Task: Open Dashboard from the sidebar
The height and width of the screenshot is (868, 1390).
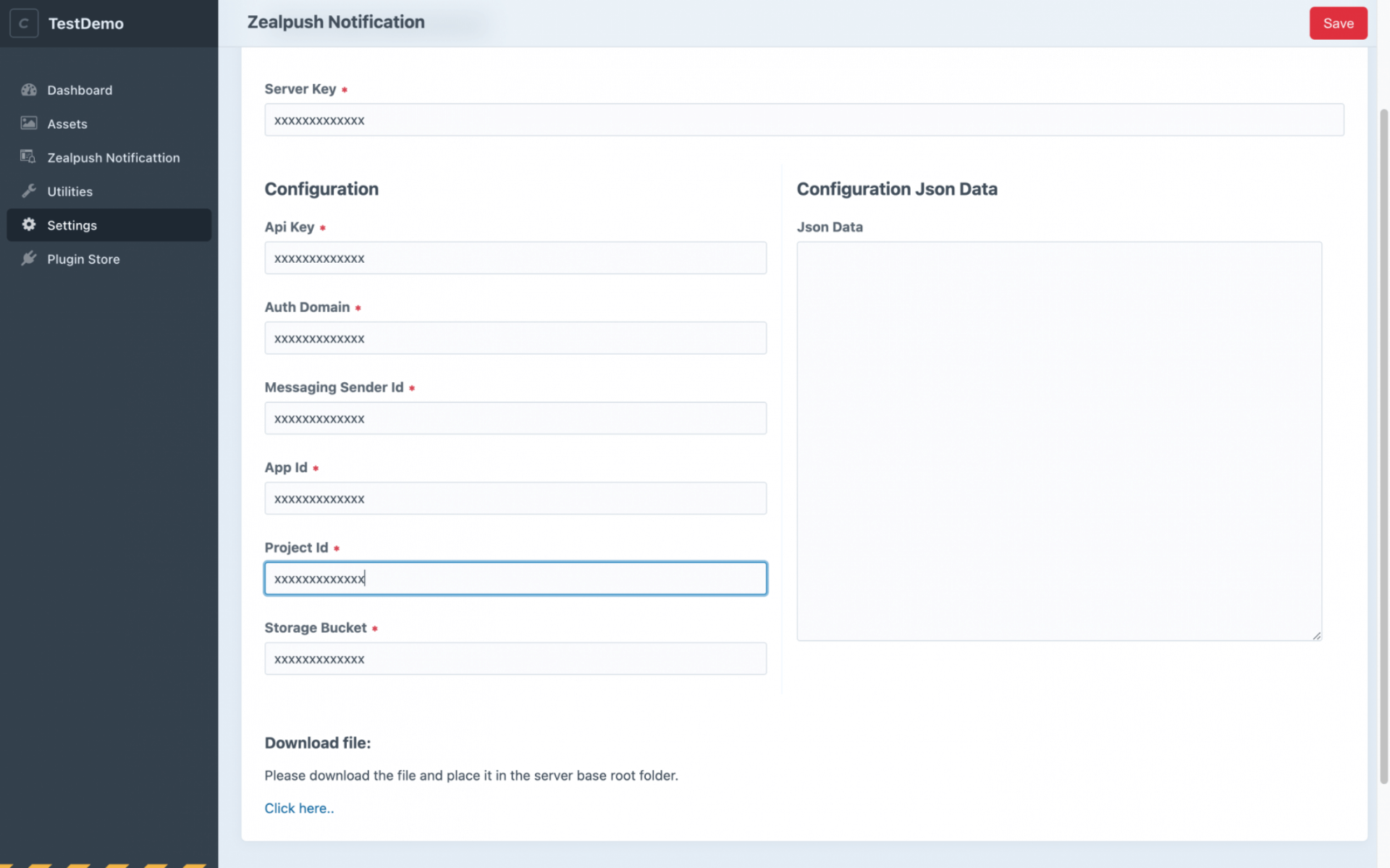Action: (80, 90)
